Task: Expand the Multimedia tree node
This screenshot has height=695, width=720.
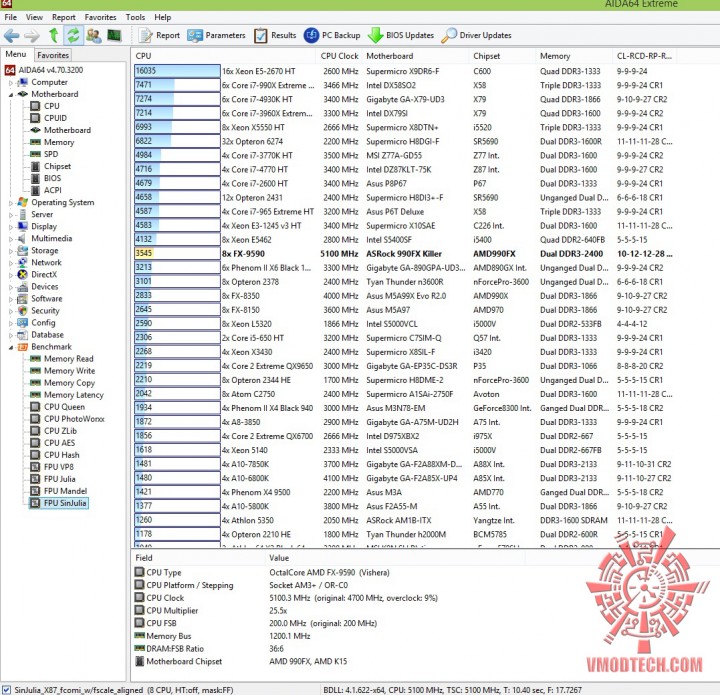Action: tap(11, 239)
